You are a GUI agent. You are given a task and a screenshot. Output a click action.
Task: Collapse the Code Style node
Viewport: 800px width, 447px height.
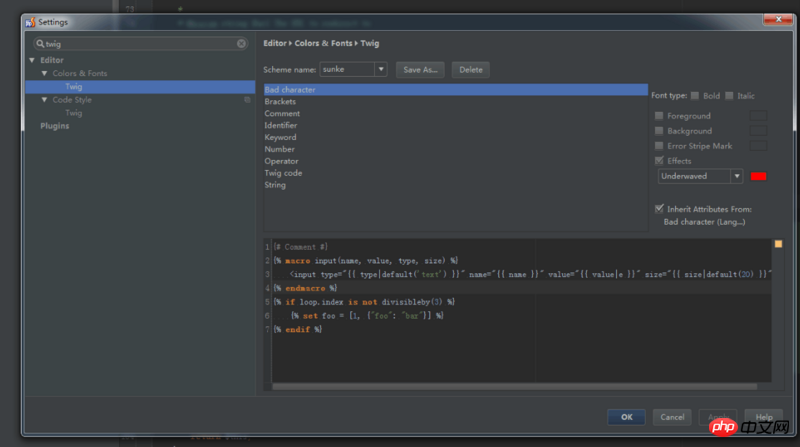(x=44, y=100)
